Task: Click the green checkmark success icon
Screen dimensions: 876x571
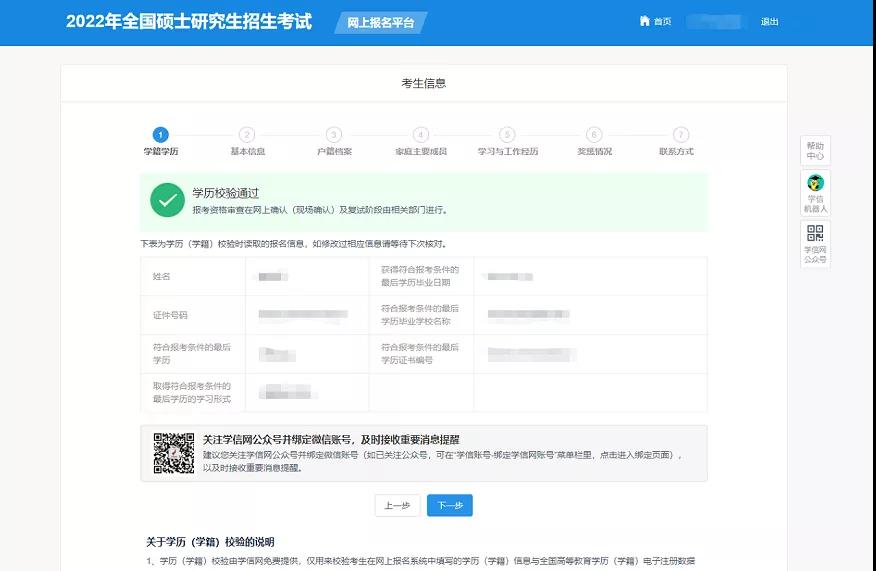Action: tap(168, 200)
